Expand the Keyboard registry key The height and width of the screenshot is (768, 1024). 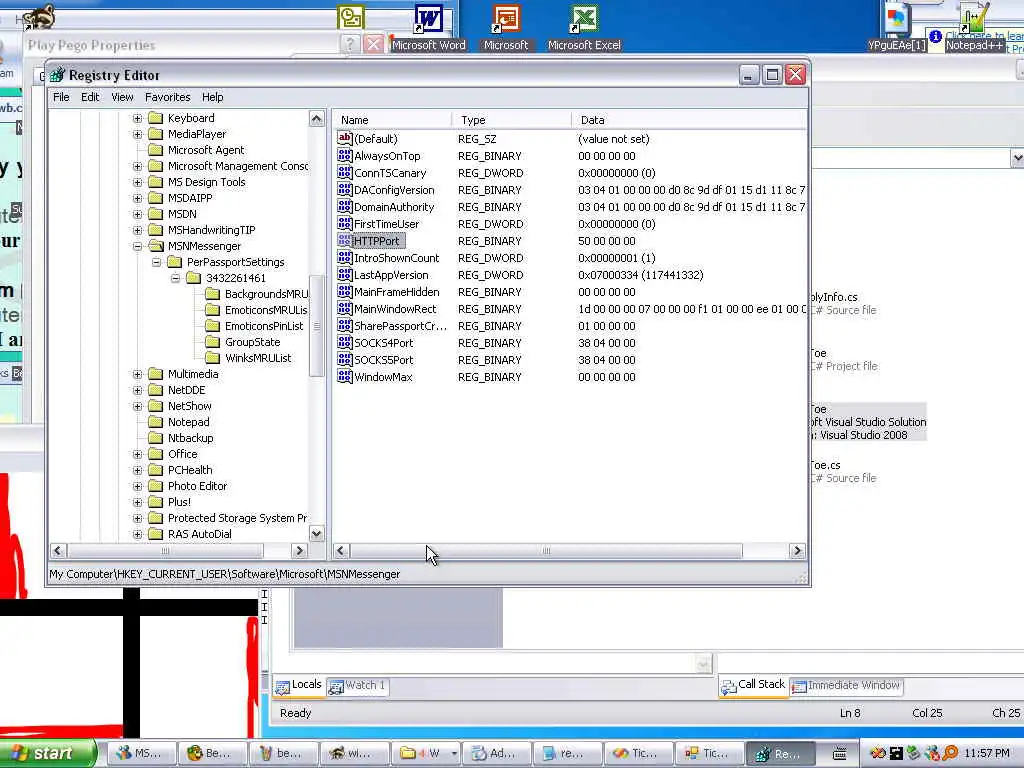137,118
